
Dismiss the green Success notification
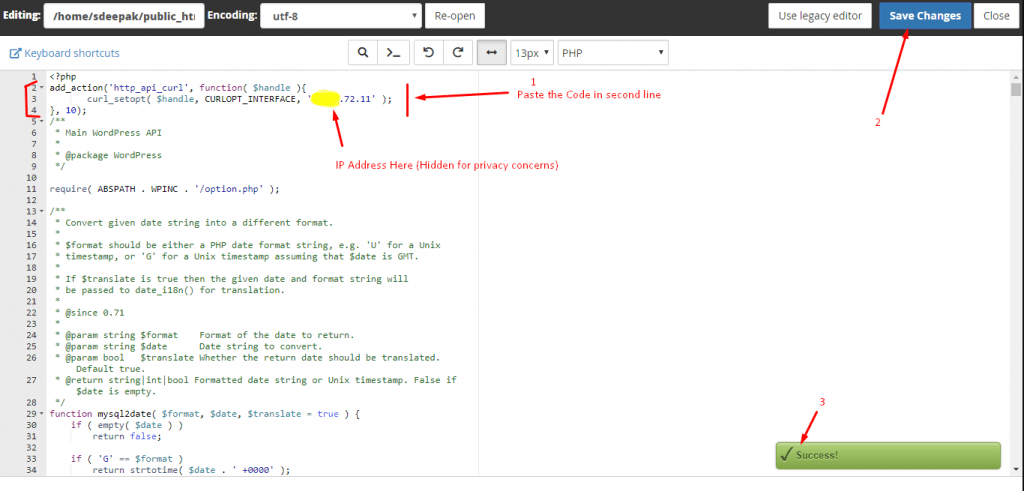click(x=887, y=455)
